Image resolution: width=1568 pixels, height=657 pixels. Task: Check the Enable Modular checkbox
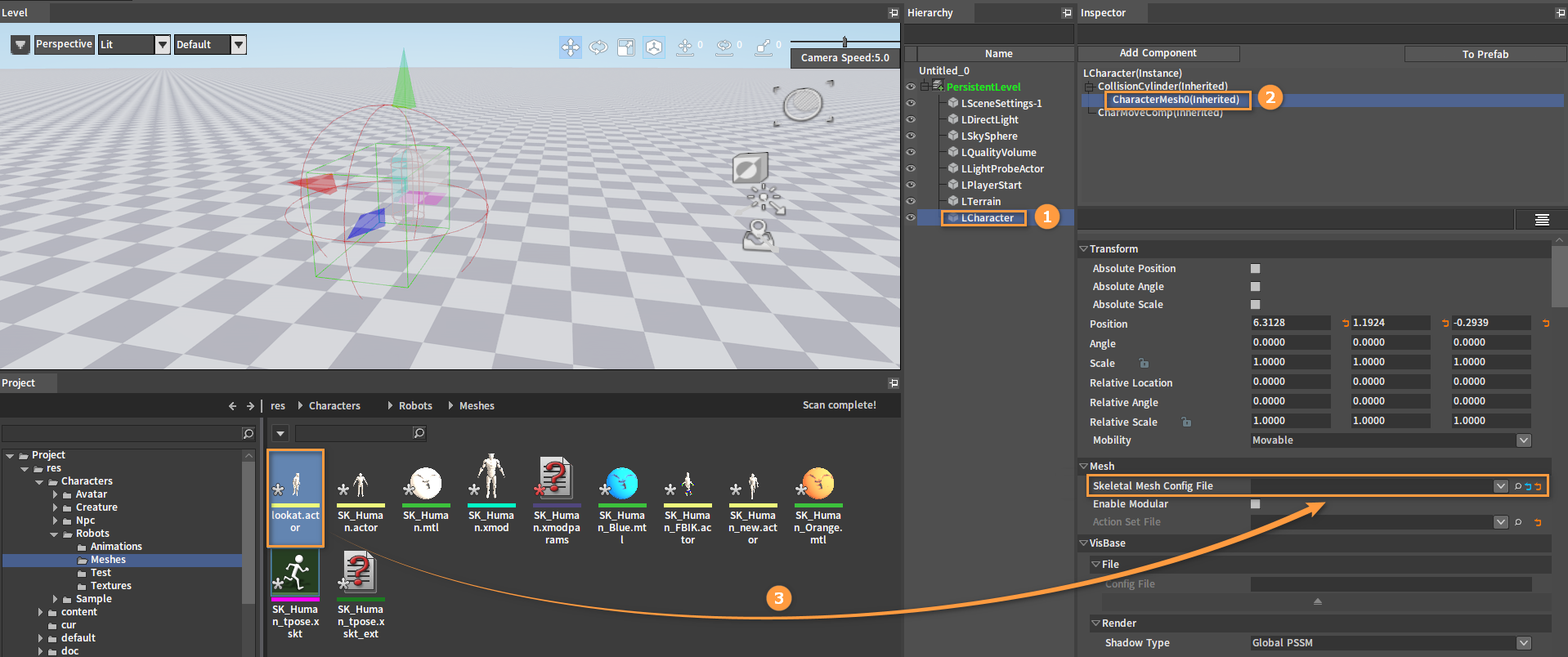pyautogui.click(x=1256, y=504)
